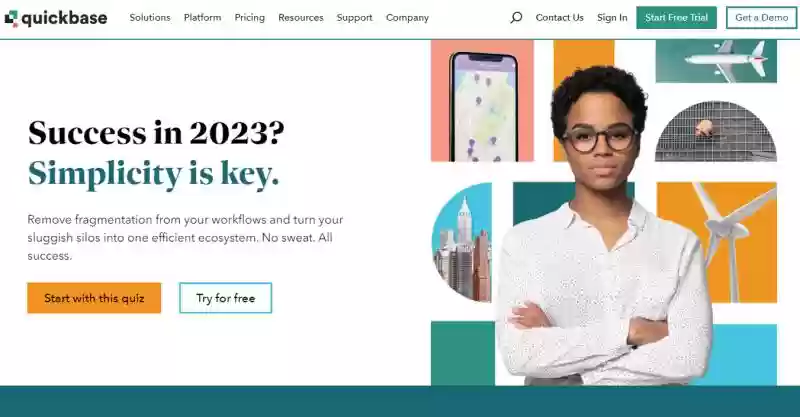Expand the Support menu
800x417 pixels.
click(354, 17)
